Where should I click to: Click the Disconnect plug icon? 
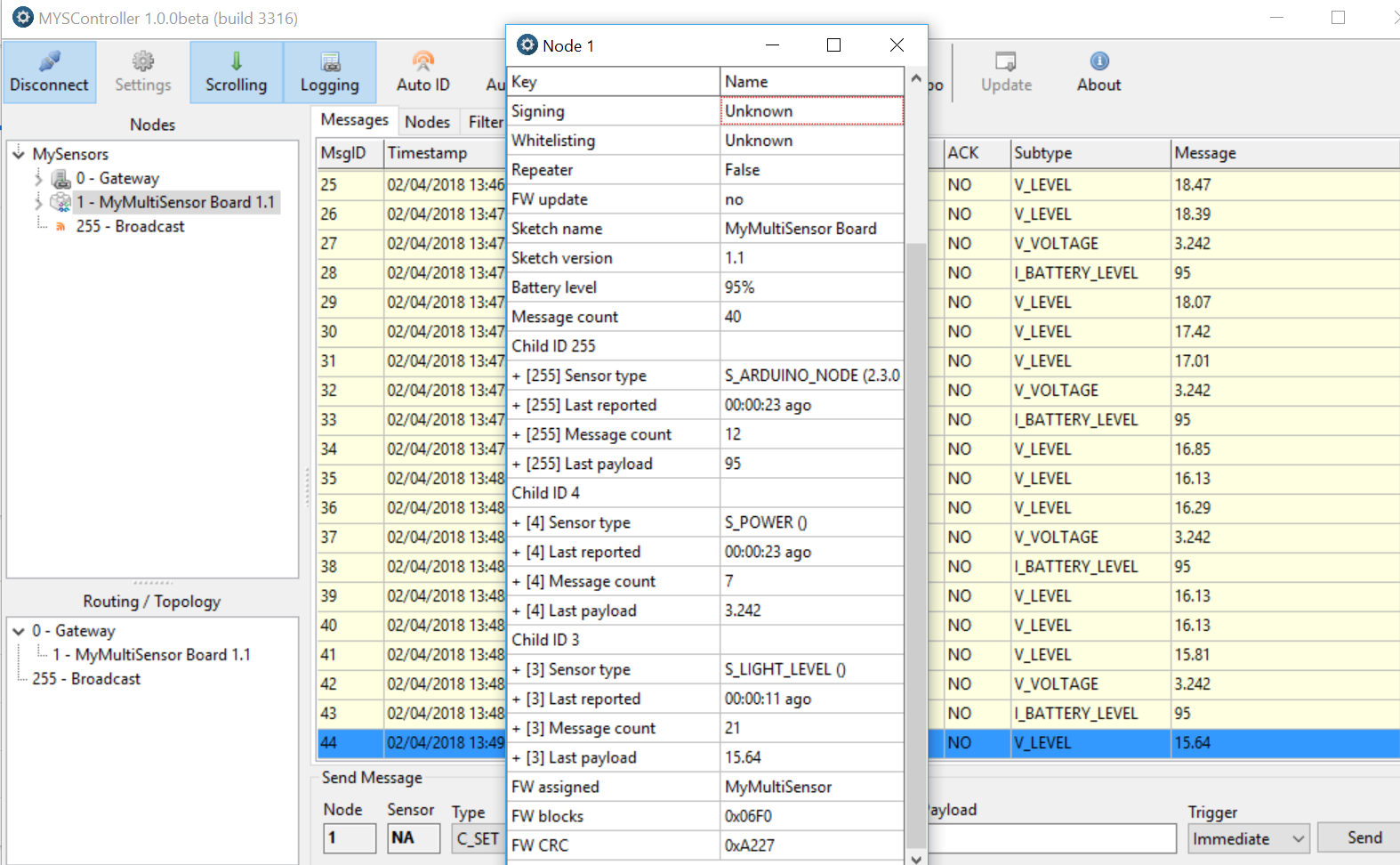tap(49, 61)
